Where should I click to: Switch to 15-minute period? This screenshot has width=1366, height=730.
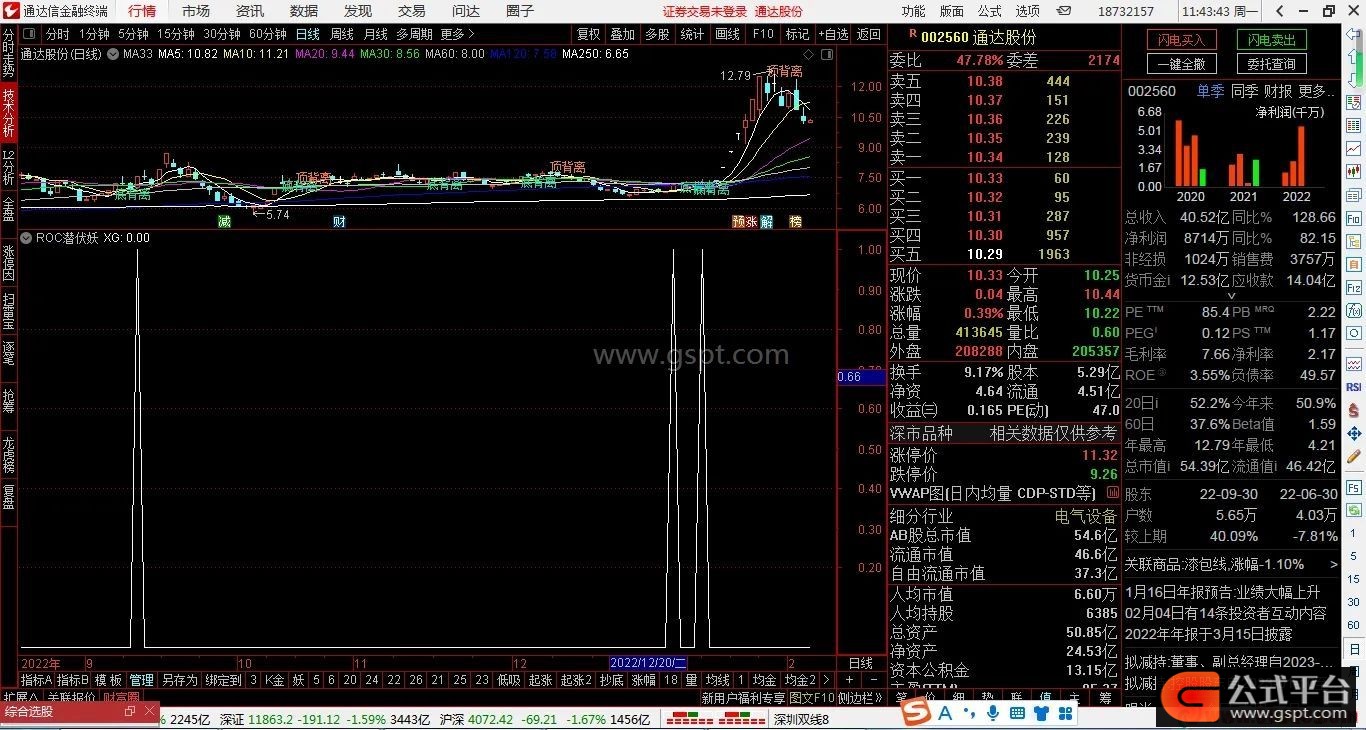[x=175, y=34]
